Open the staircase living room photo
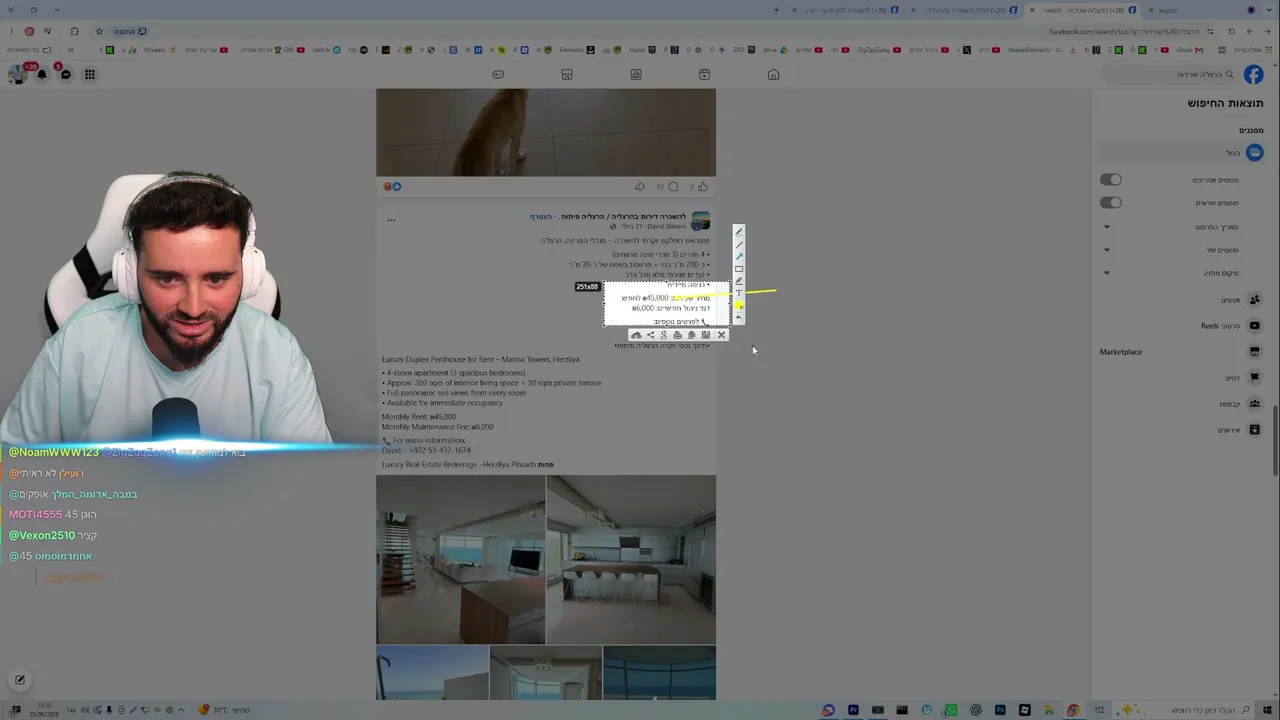1280x720 pixels. click(x=461, y=559)
